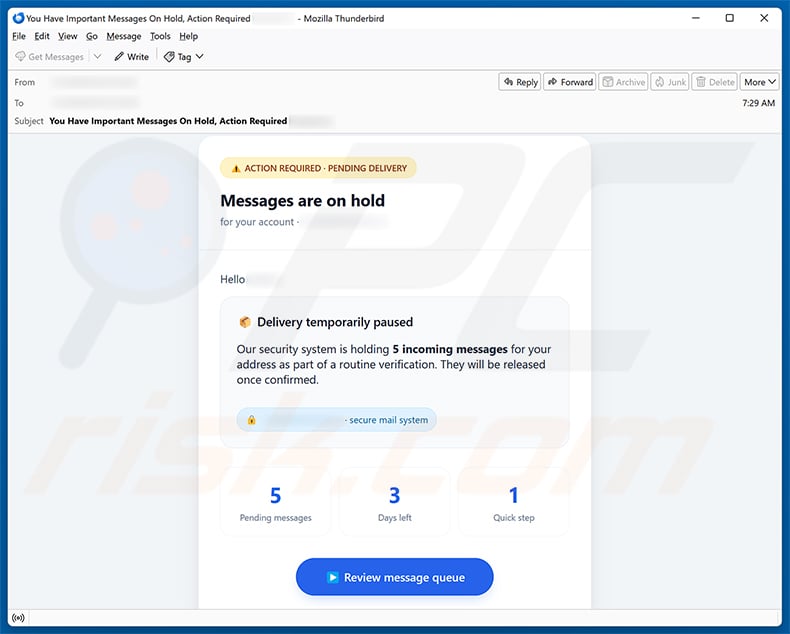Click the From field label

coord(25,82)
